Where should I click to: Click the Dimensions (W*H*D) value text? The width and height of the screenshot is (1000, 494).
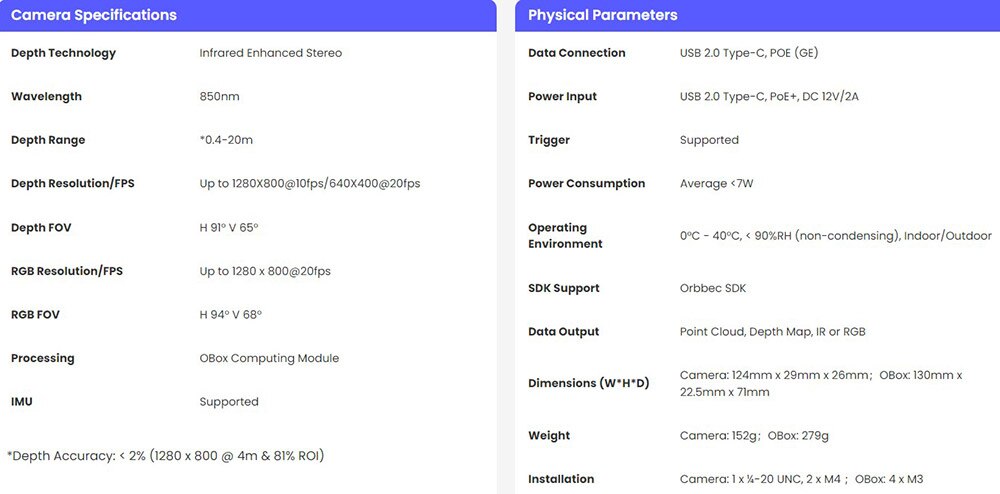821,384
